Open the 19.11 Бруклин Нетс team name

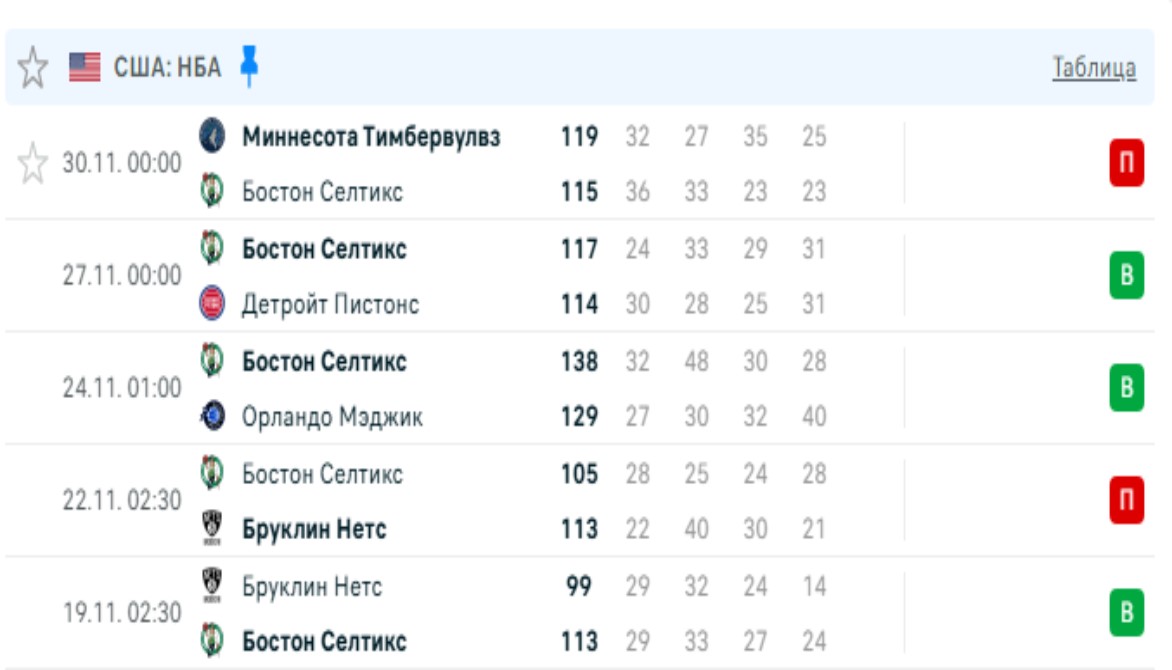312,585
